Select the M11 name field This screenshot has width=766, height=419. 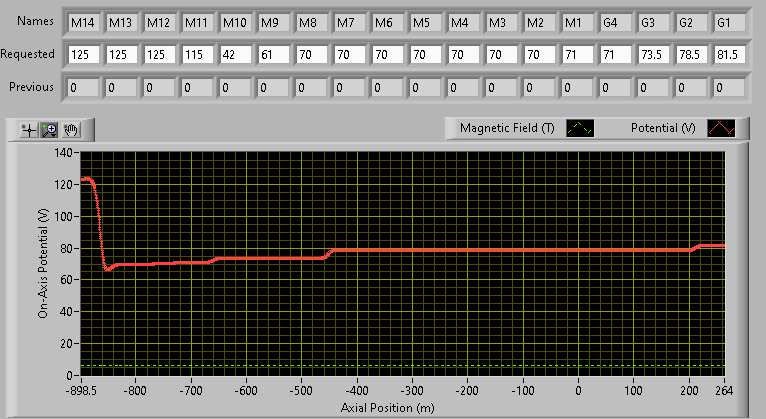tap(198, 22)
